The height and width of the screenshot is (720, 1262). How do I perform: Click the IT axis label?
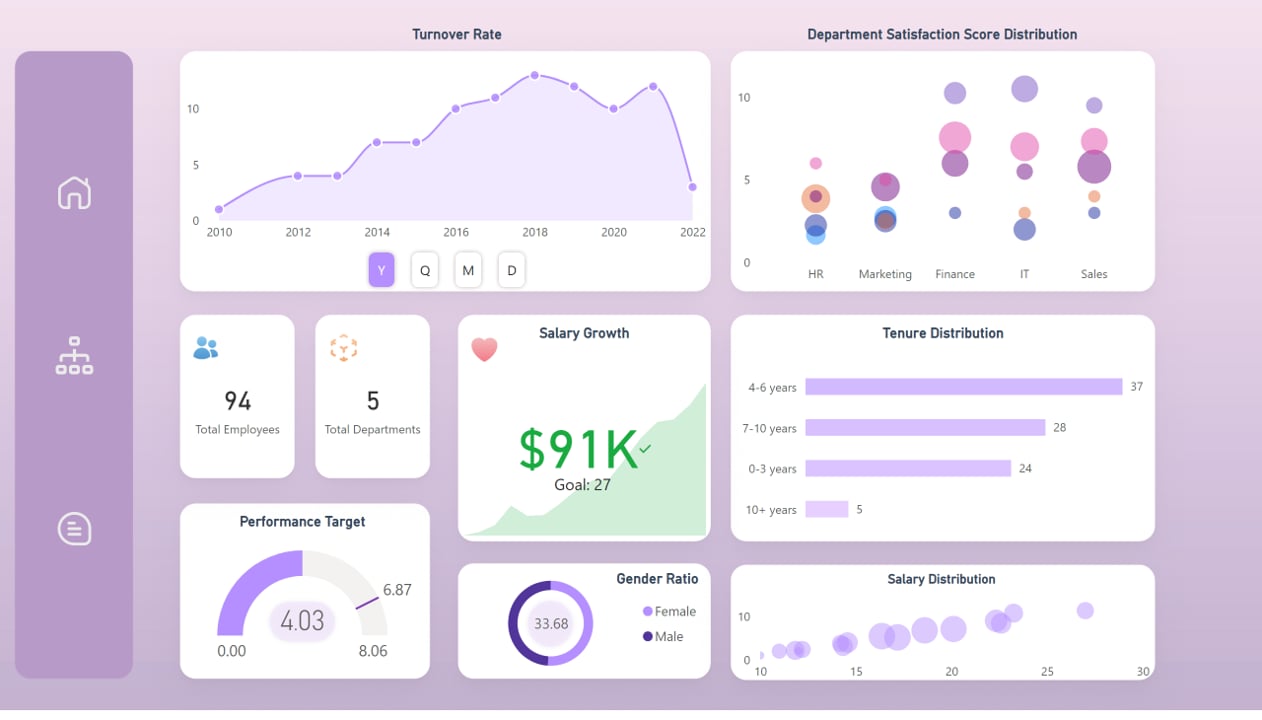(x=1024, y=274)
